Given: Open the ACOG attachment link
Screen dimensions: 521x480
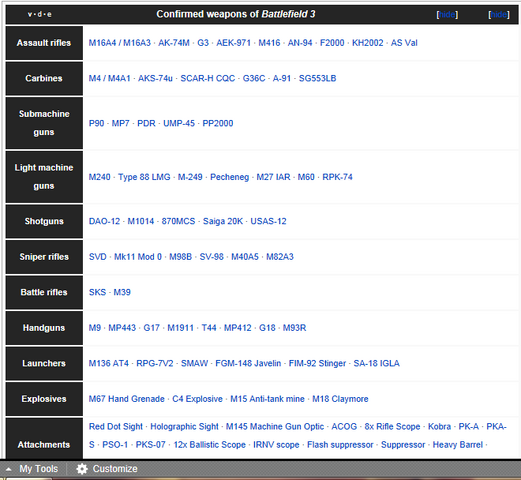Looking at the screenshot, I should coord(344,427).
